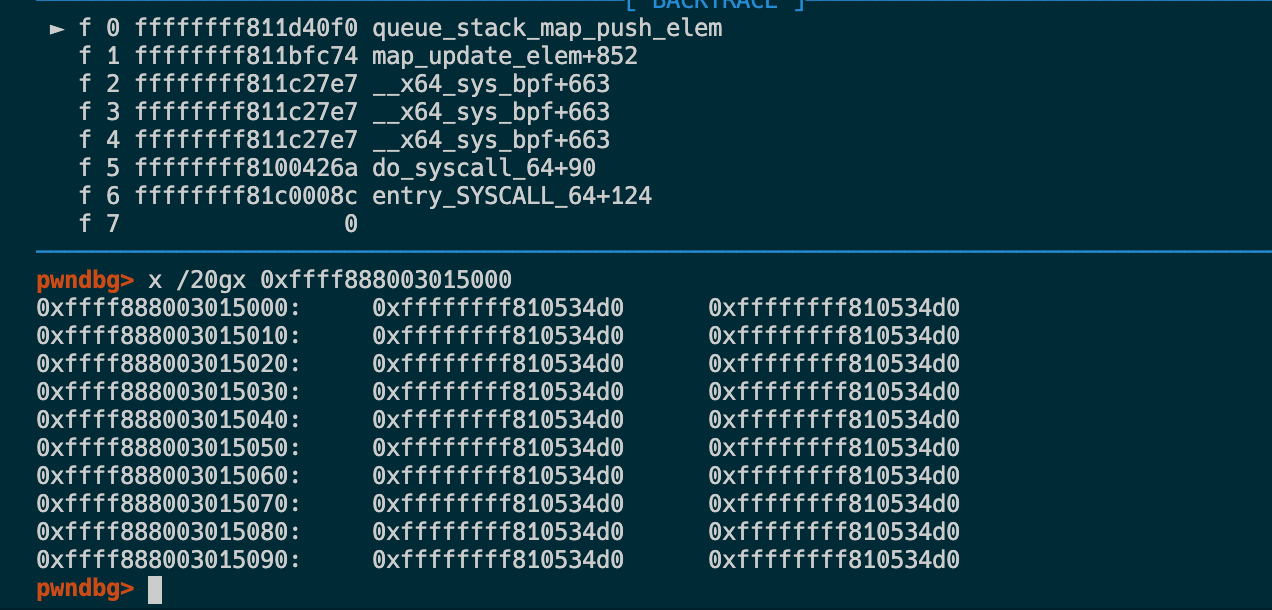The image size is (1272, 610).
Task: Click the zero value in frame f 7
Action: 351,224
